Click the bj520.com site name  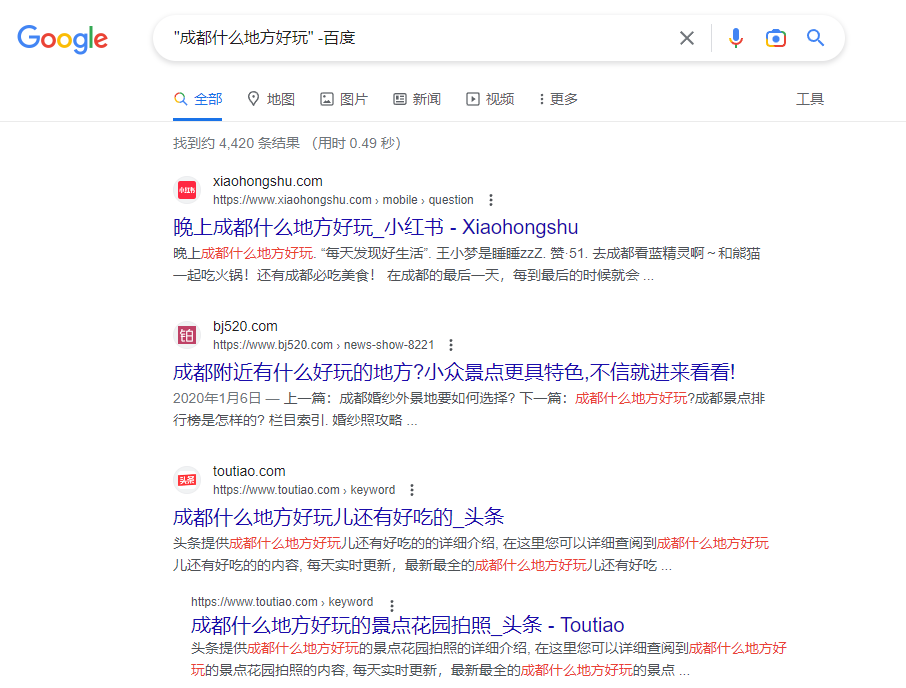click(x=245, y=326)
